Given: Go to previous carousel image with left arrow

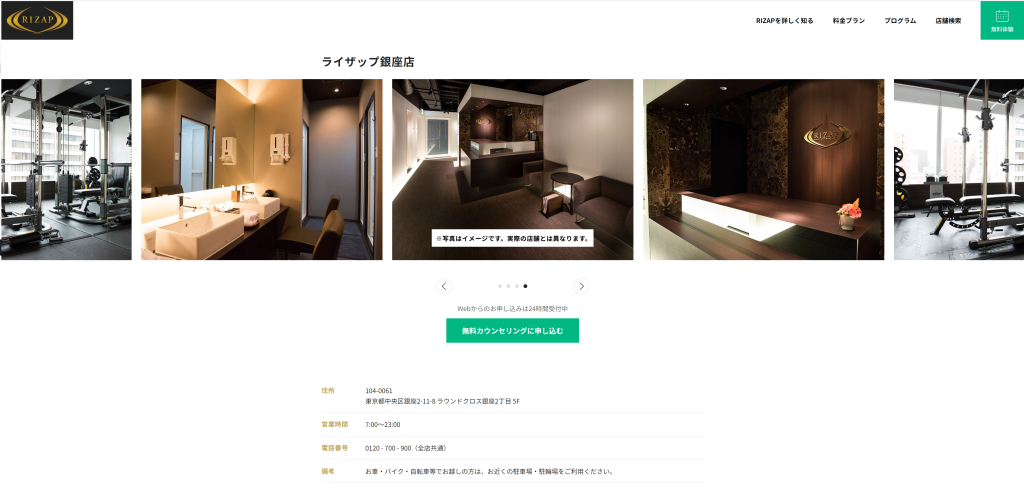Looking at the screenshot, I should click(444, 287).
